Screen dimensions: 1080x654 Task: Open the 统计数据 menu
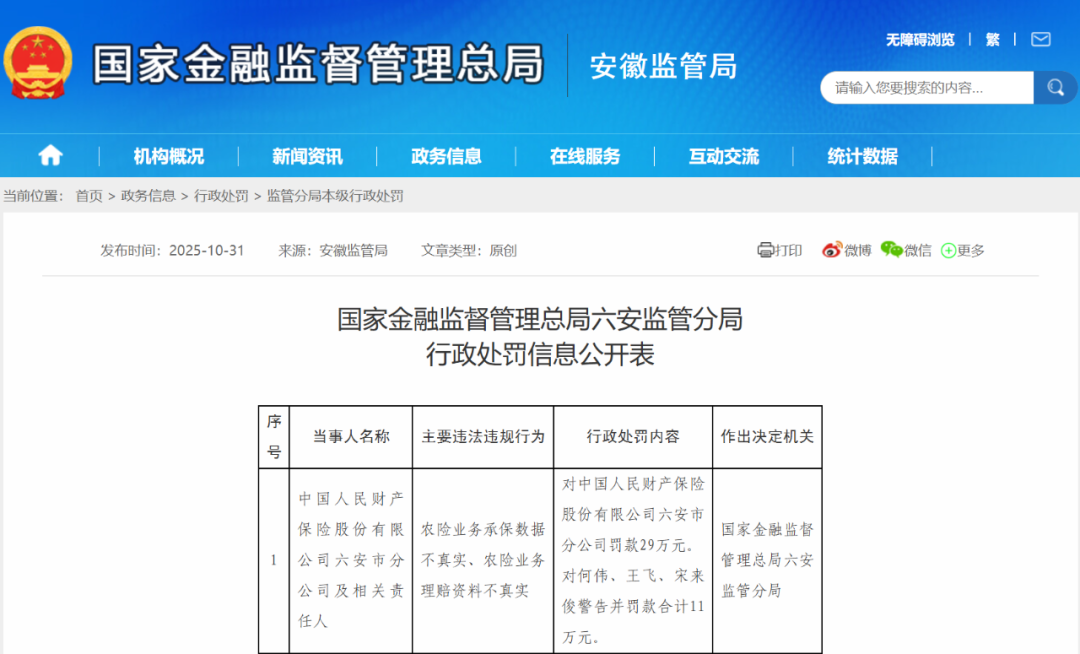(862, 156)
